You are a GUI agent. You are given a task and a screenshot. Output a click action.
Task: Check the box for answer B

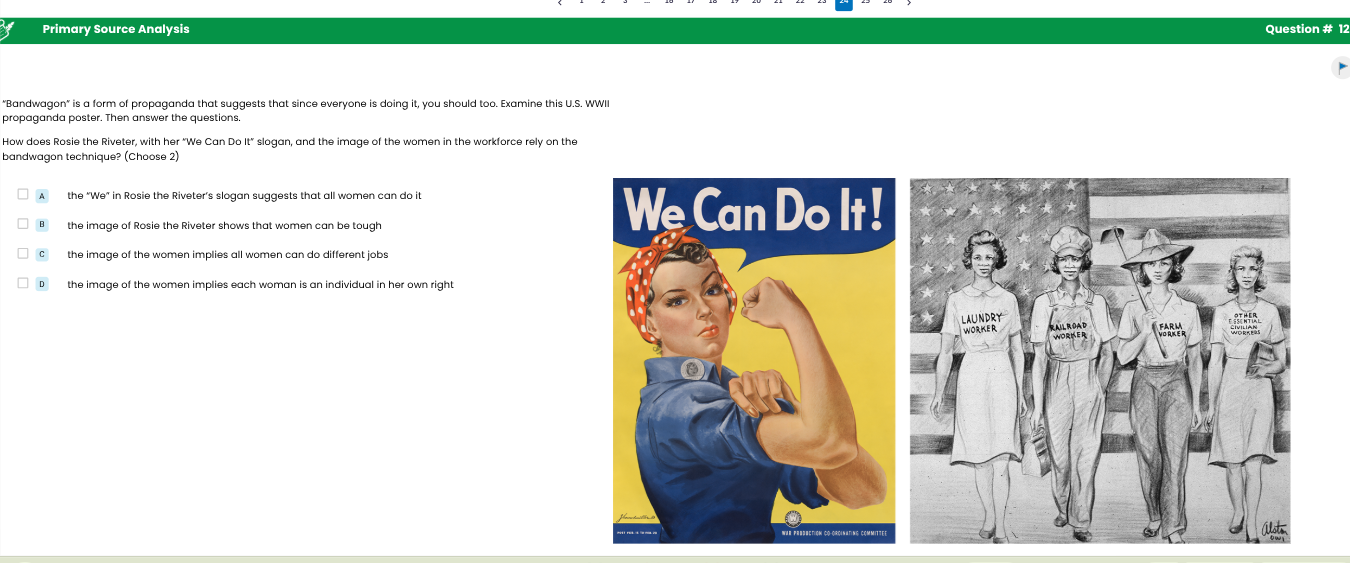[22, 224]
